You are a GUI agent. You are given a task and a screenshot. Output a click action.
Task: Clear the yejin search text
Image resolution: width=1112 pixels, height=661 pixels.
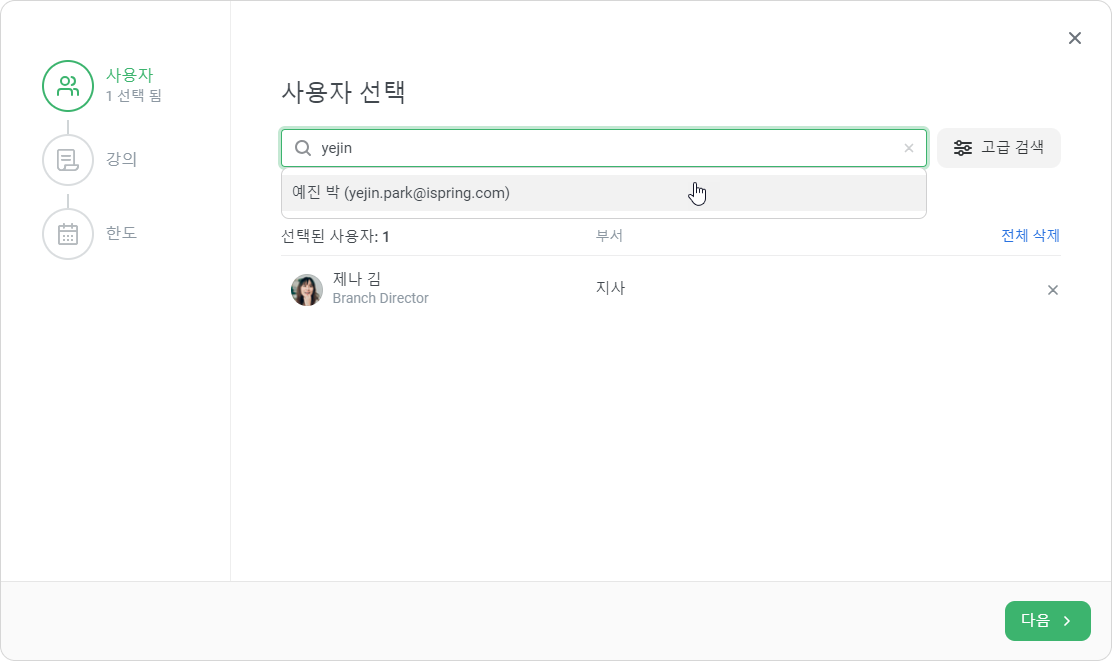coord(908,148)
